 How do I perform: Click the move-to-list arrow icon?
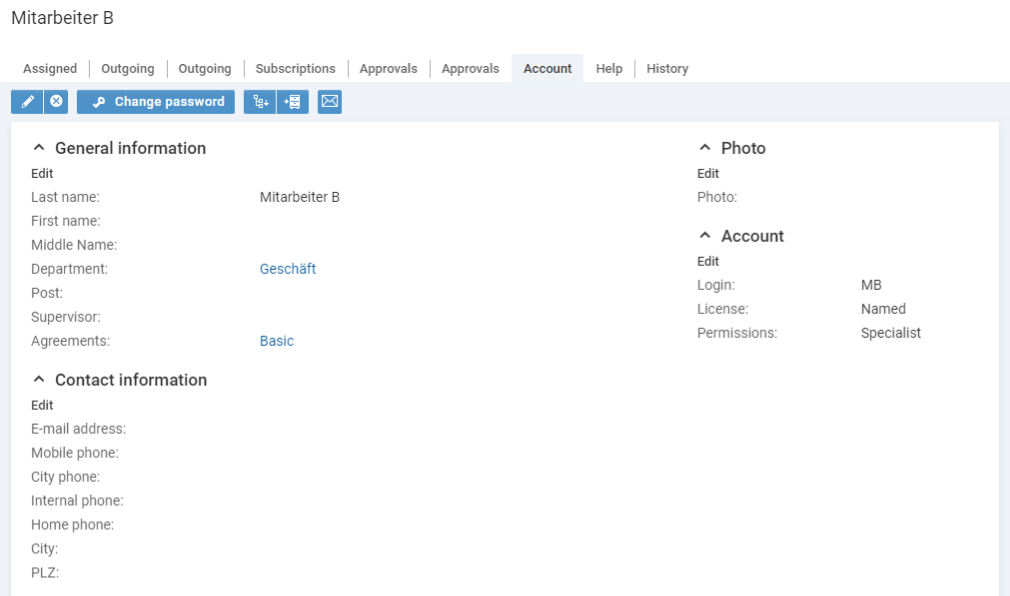point(293,102)
